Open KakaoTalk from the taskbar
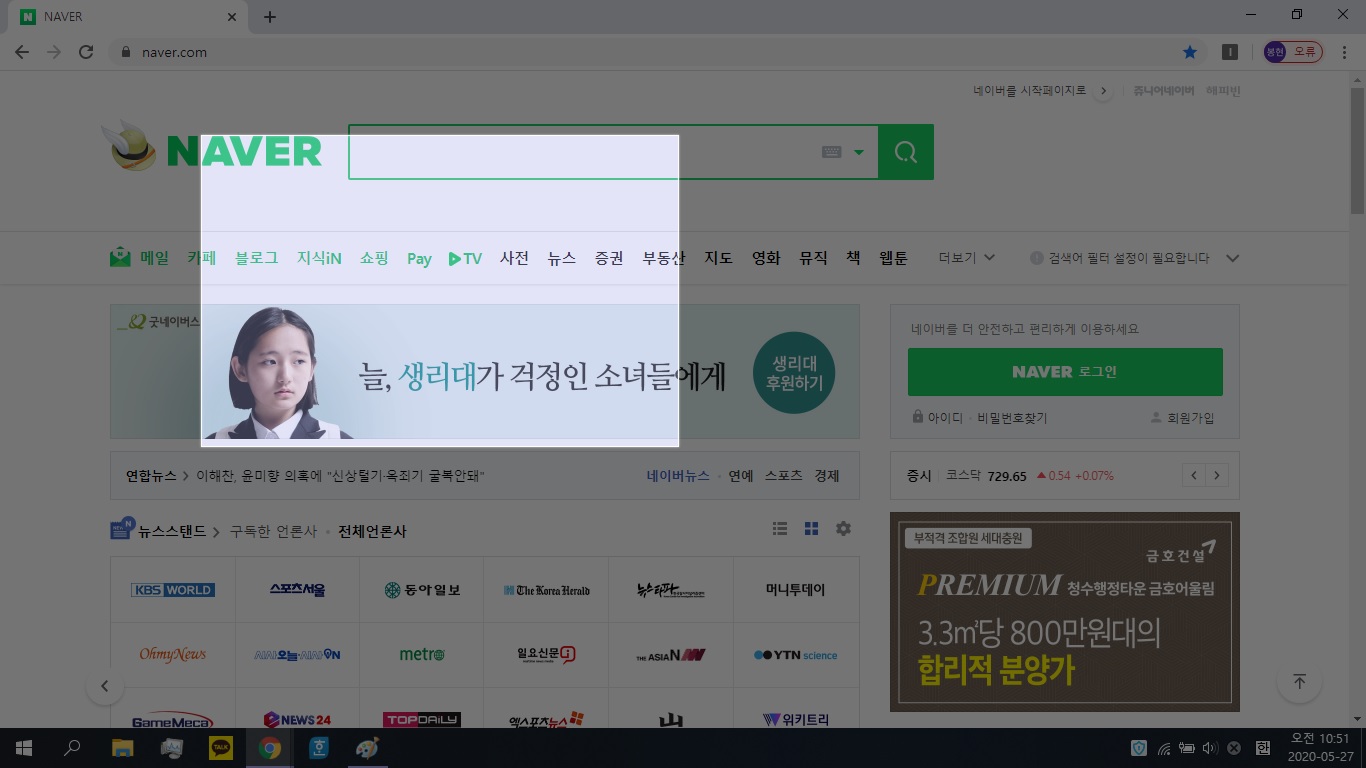 click(220, 748)
